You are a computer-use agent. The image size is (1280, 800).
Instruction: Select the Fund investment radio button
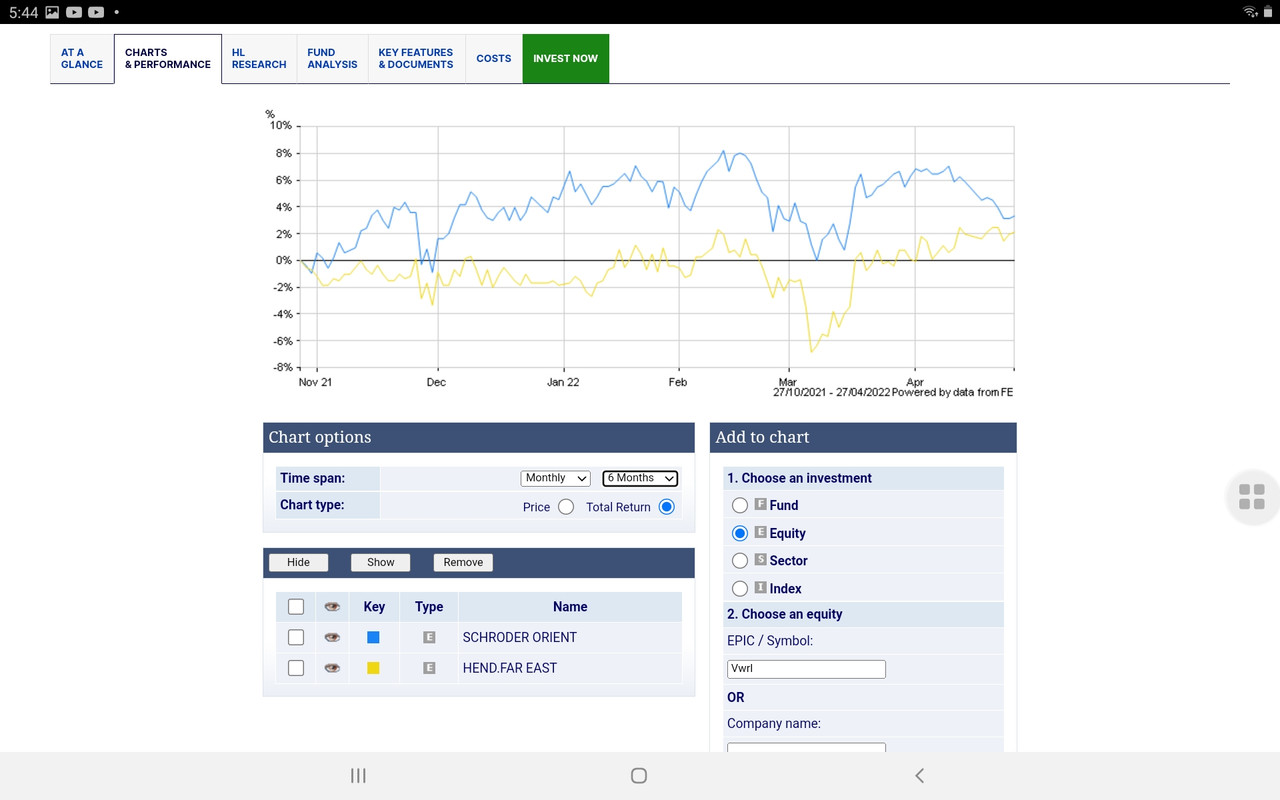click(x=740, y=506)
